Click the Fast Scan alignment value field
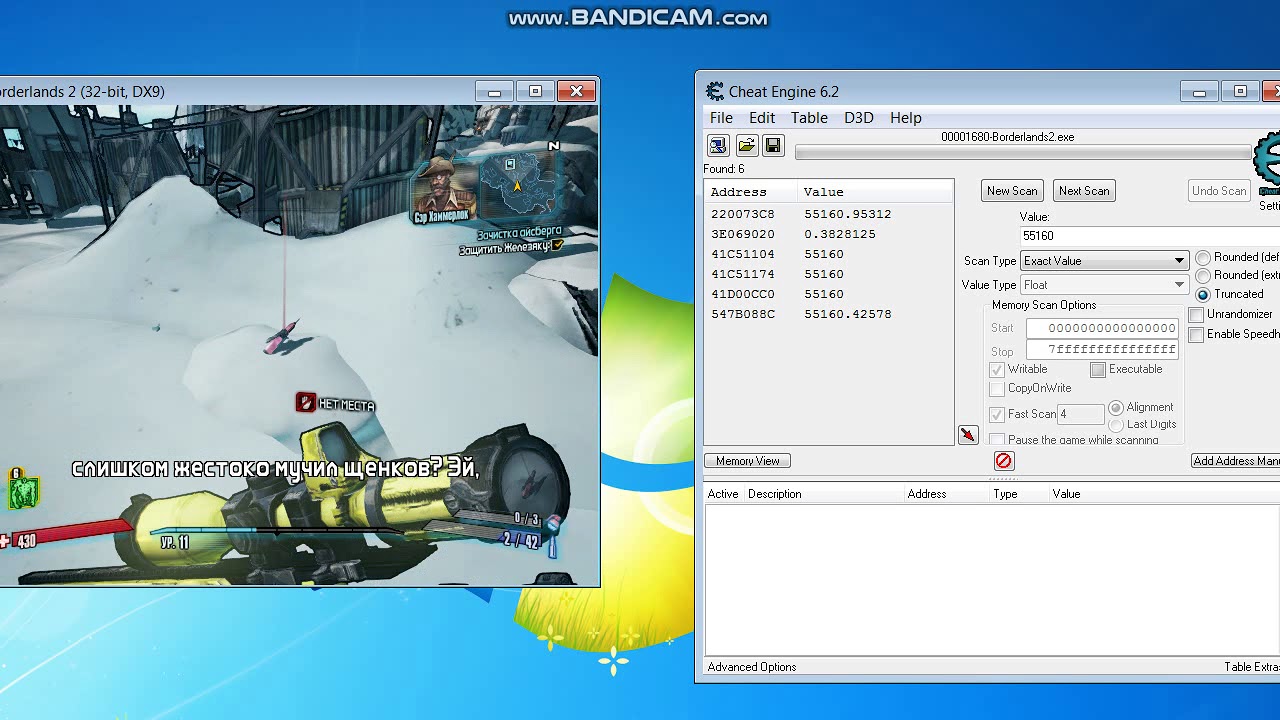1280x720 pixels. 1080,414
